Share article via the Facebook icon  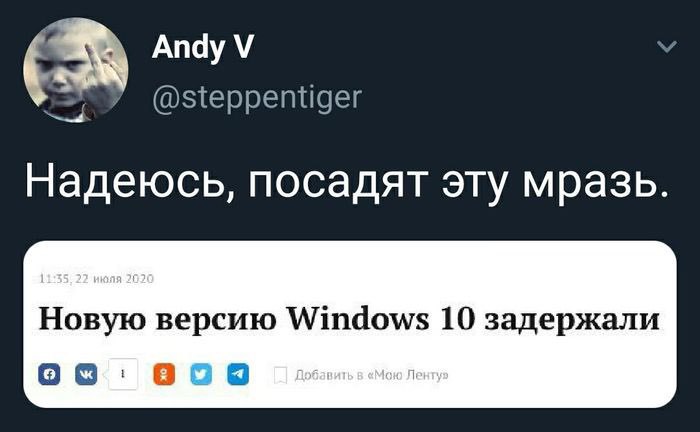49,374
